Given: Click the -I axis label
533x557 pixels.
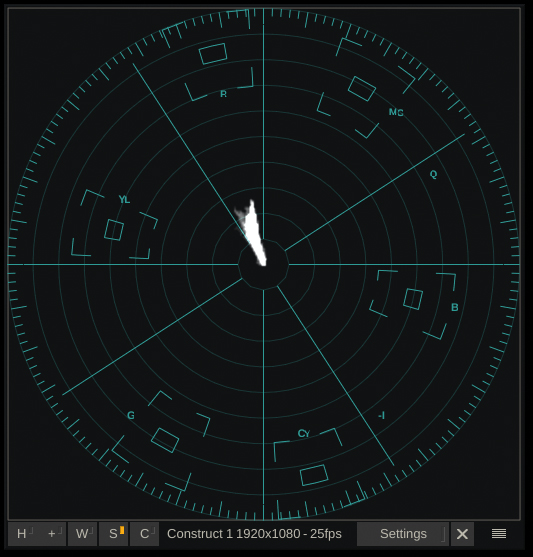Looking at the screenshot, I should click(x=382, y=415).
